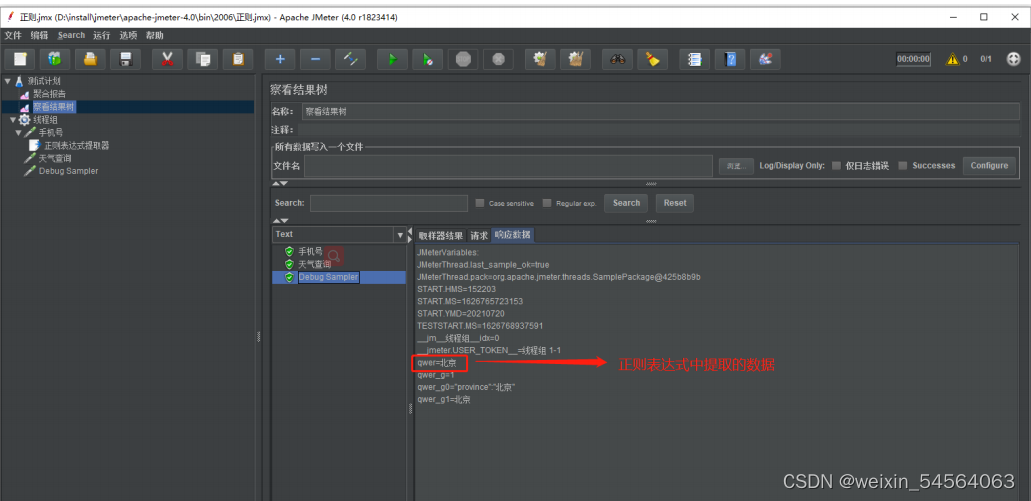Click the remote engines icon at top right
The image size is (1031, 501).
pos(1013,59)
